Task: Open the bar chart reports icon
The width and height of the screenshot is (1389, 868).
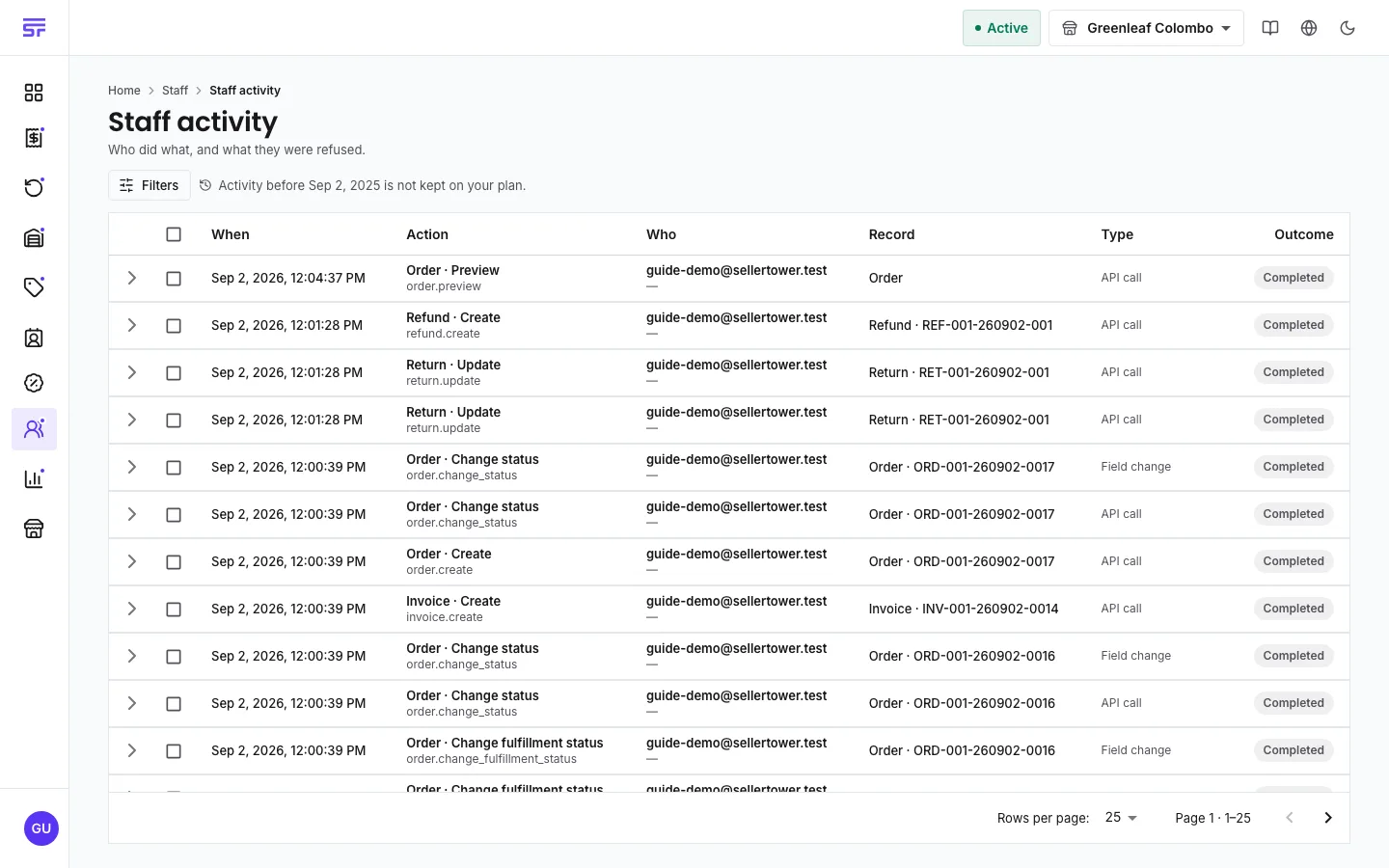Action: pyautogui.click(x=34, y=478)
